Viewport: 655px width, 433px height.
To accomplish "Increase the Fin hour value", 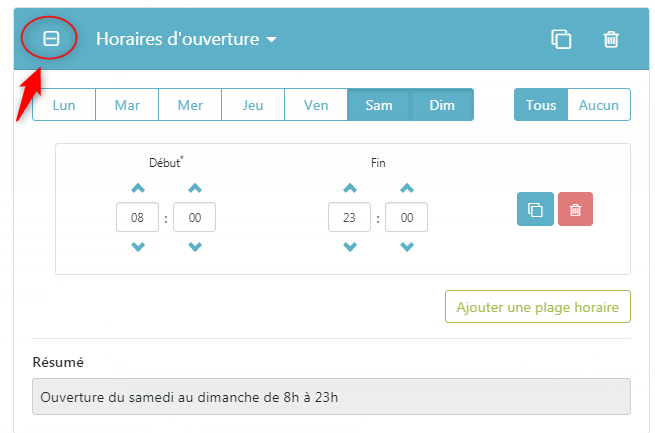I will click(x=350, y=188).
